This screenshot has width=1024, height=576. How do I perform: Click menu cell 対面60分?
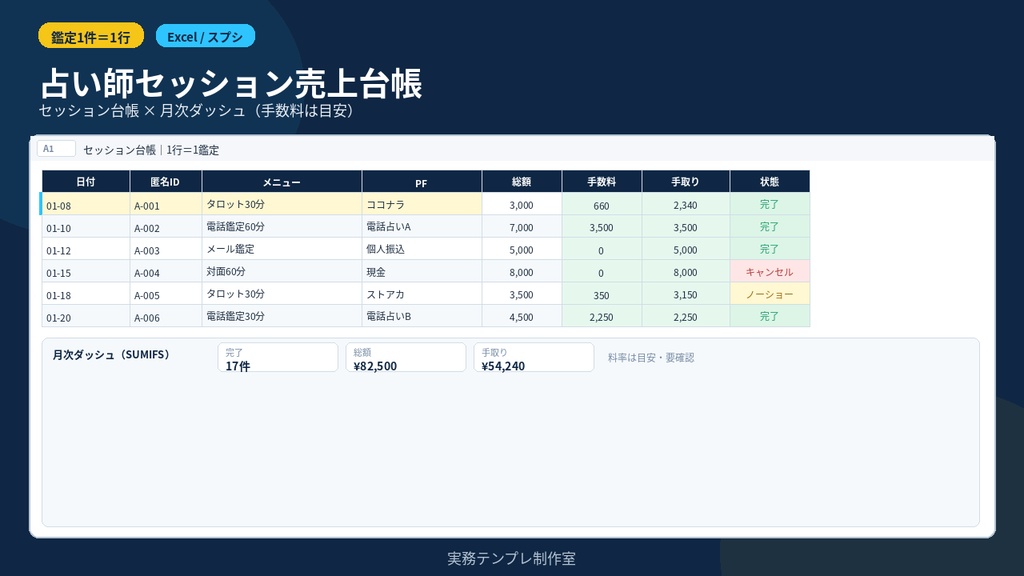pos(281,272)
